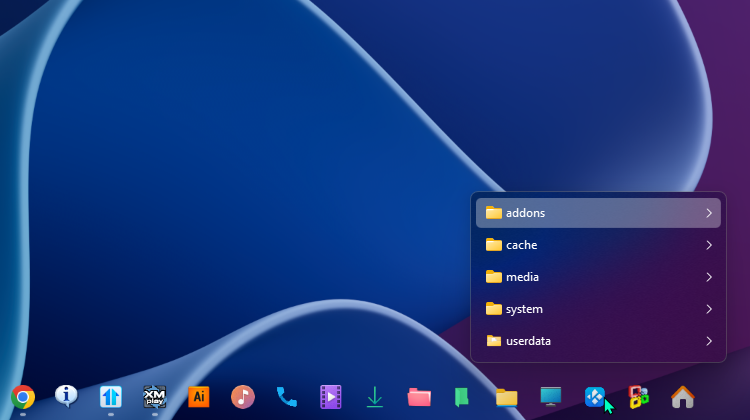Open the orange music note app

[243, 397]
